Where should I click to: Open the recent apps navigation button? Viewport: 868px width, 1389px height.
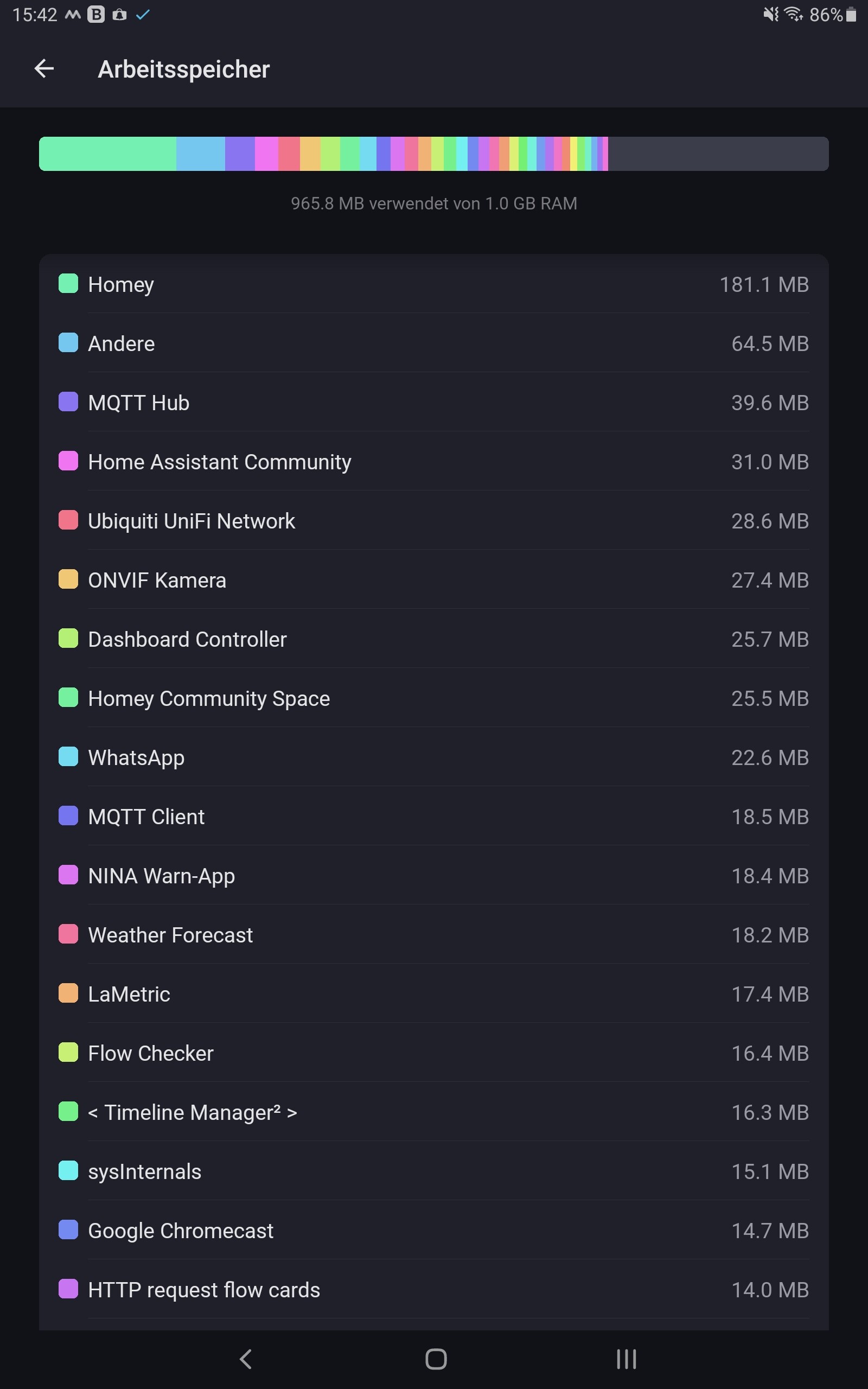click(626, 1359)
